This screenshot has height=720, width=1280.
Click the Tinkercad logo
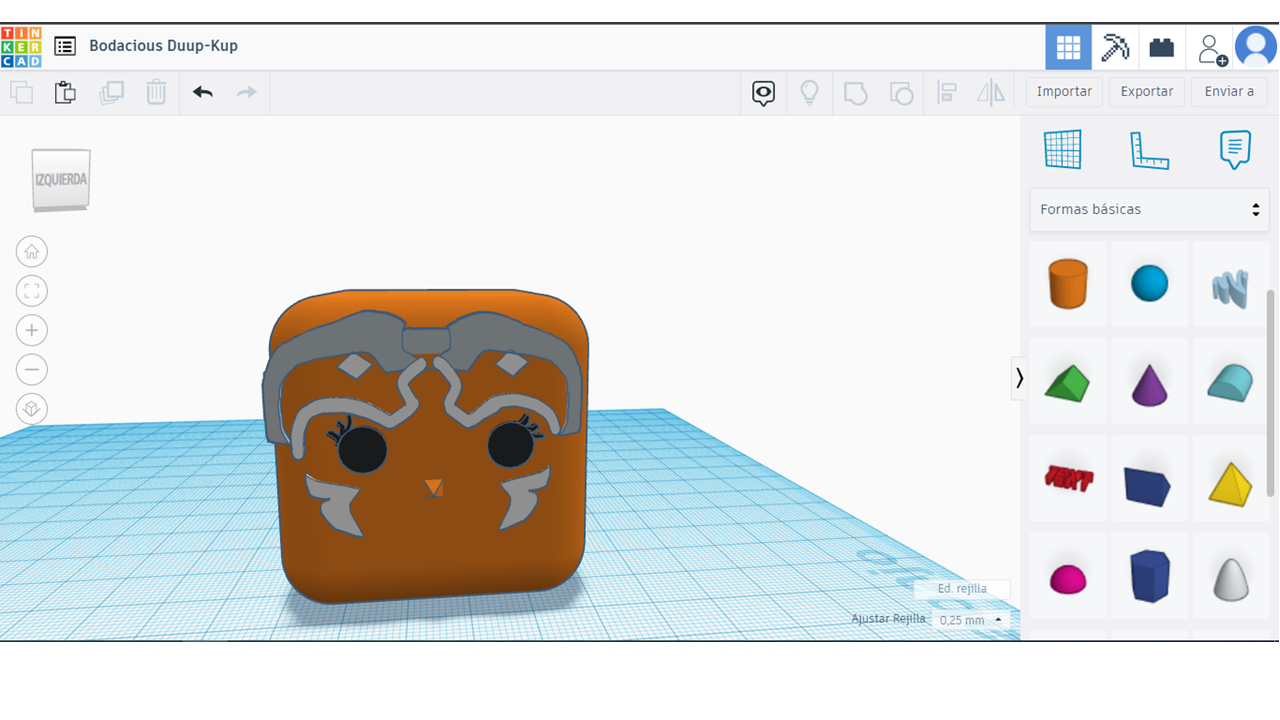[x=21, y=46]
